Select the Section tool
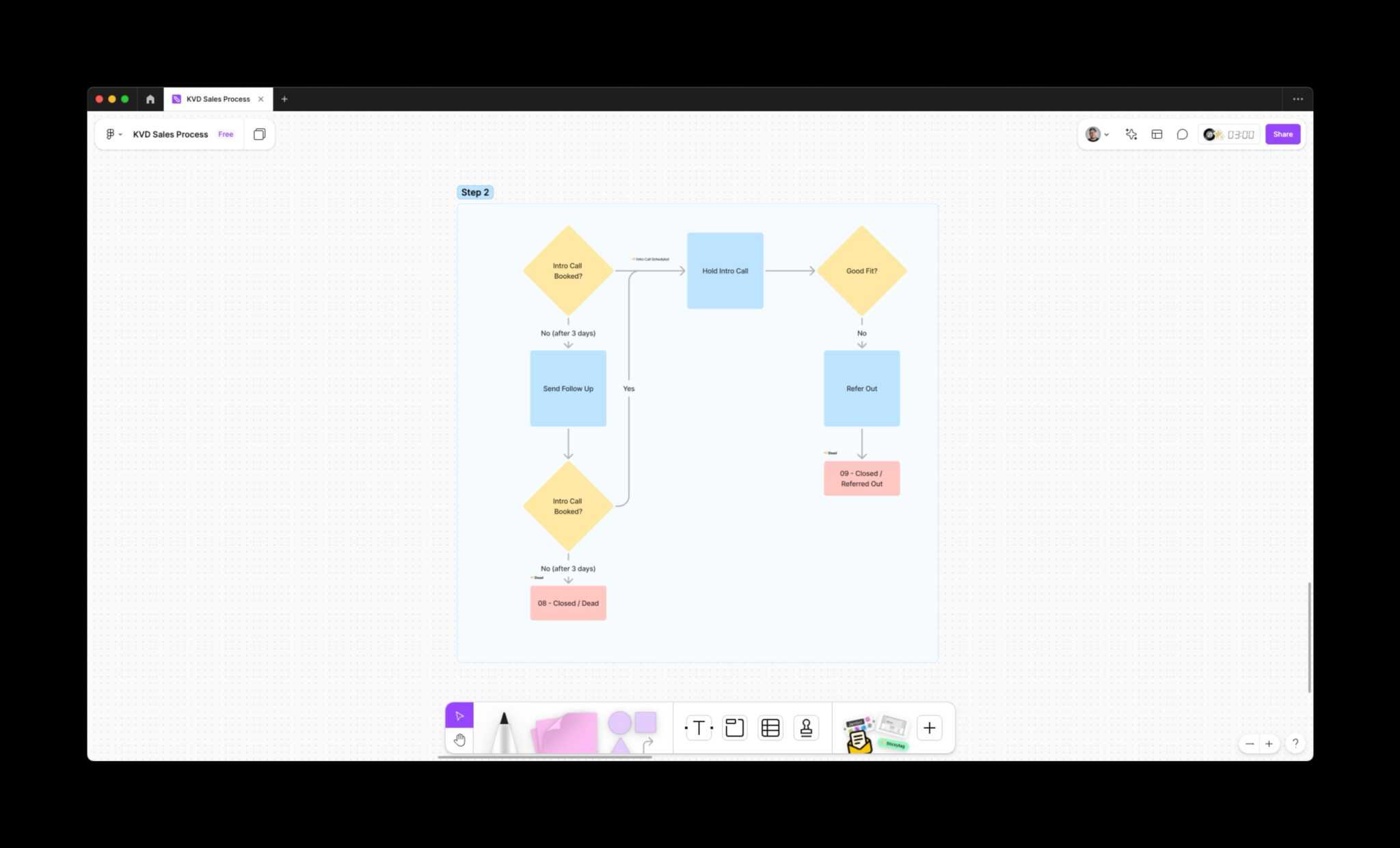Screen dimensions: 1400x848 (x=734, y=728)
